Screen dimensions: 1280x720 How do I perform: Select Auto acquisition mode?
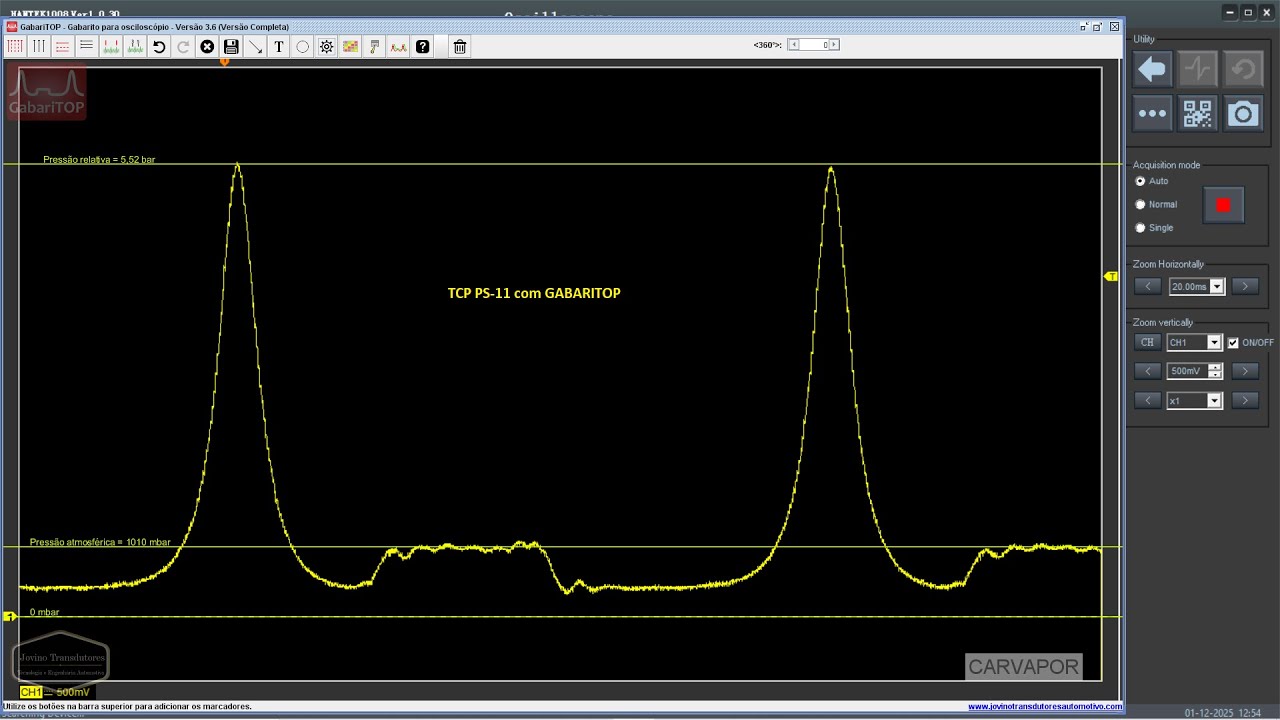pyautogui.click(x=1140, y=181)
